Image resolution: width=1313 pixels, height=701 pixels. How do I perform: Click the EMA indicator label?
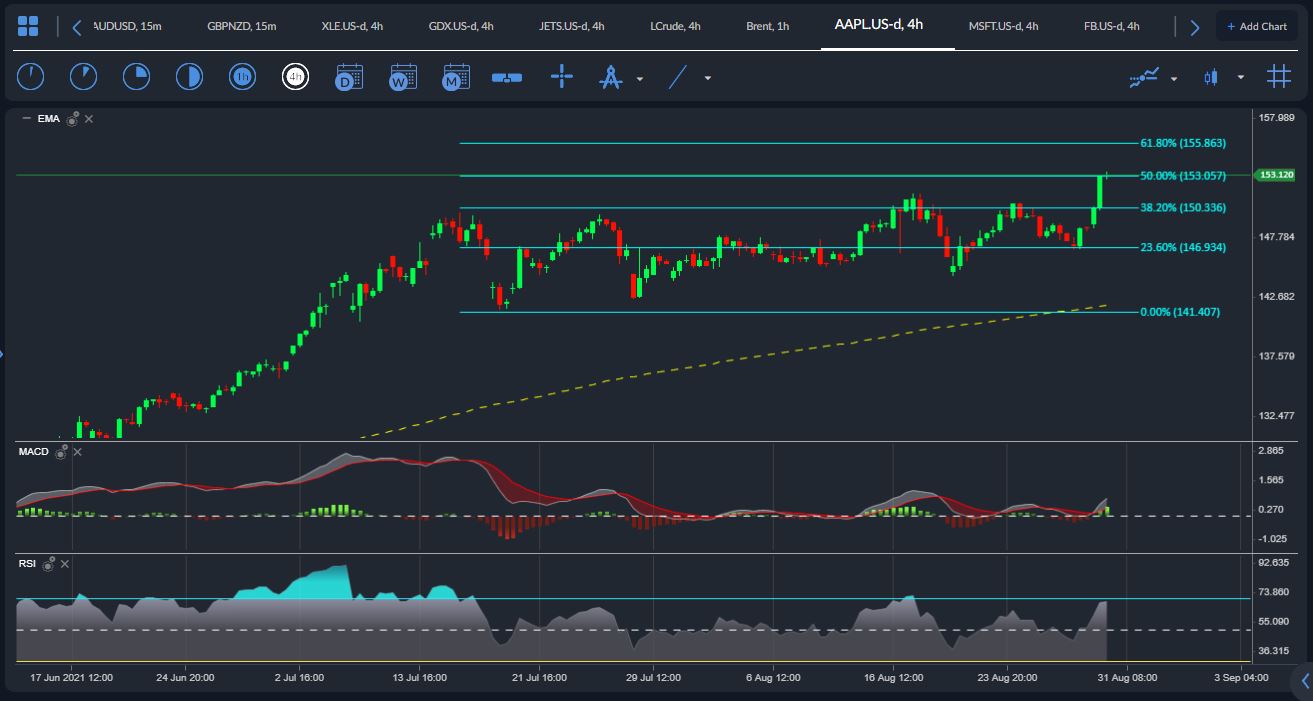(48, 119)
